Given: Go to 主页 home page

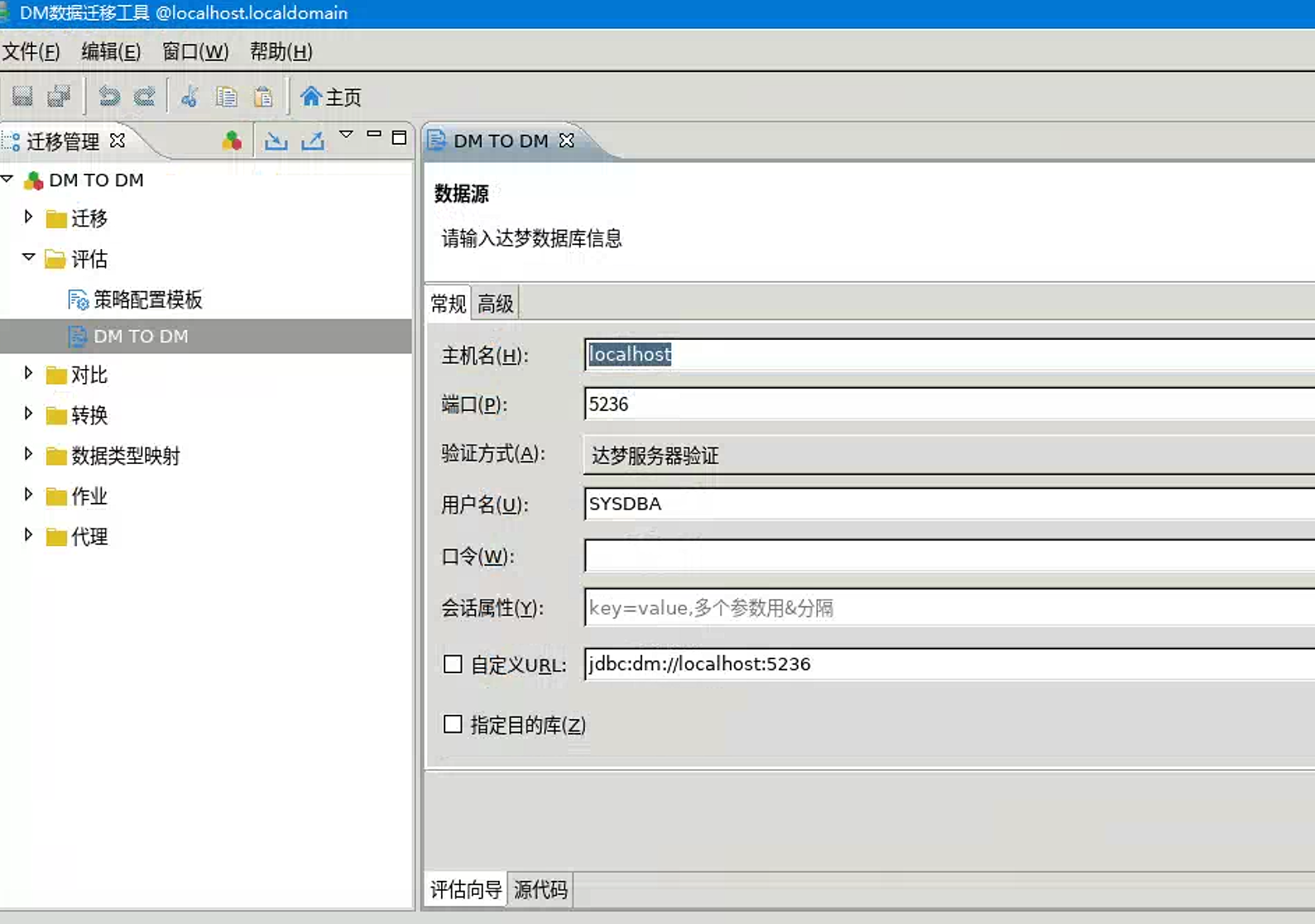Looking at the screenshot, I should coord(331,97).
